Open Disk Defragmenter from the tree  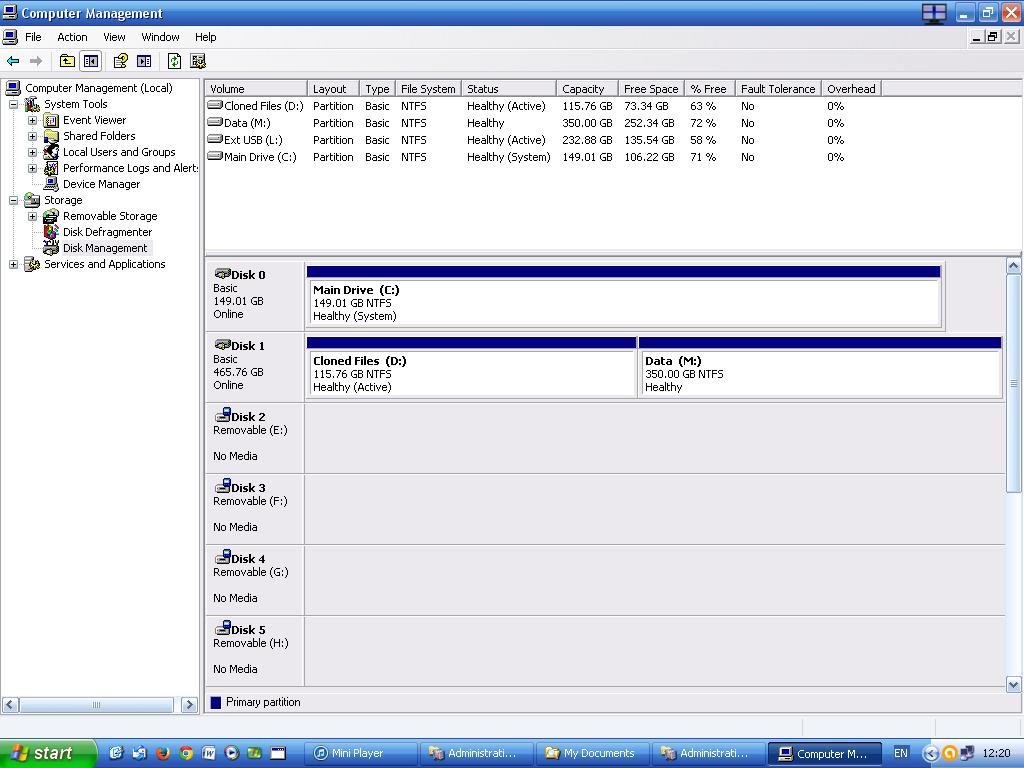(107, 232)
